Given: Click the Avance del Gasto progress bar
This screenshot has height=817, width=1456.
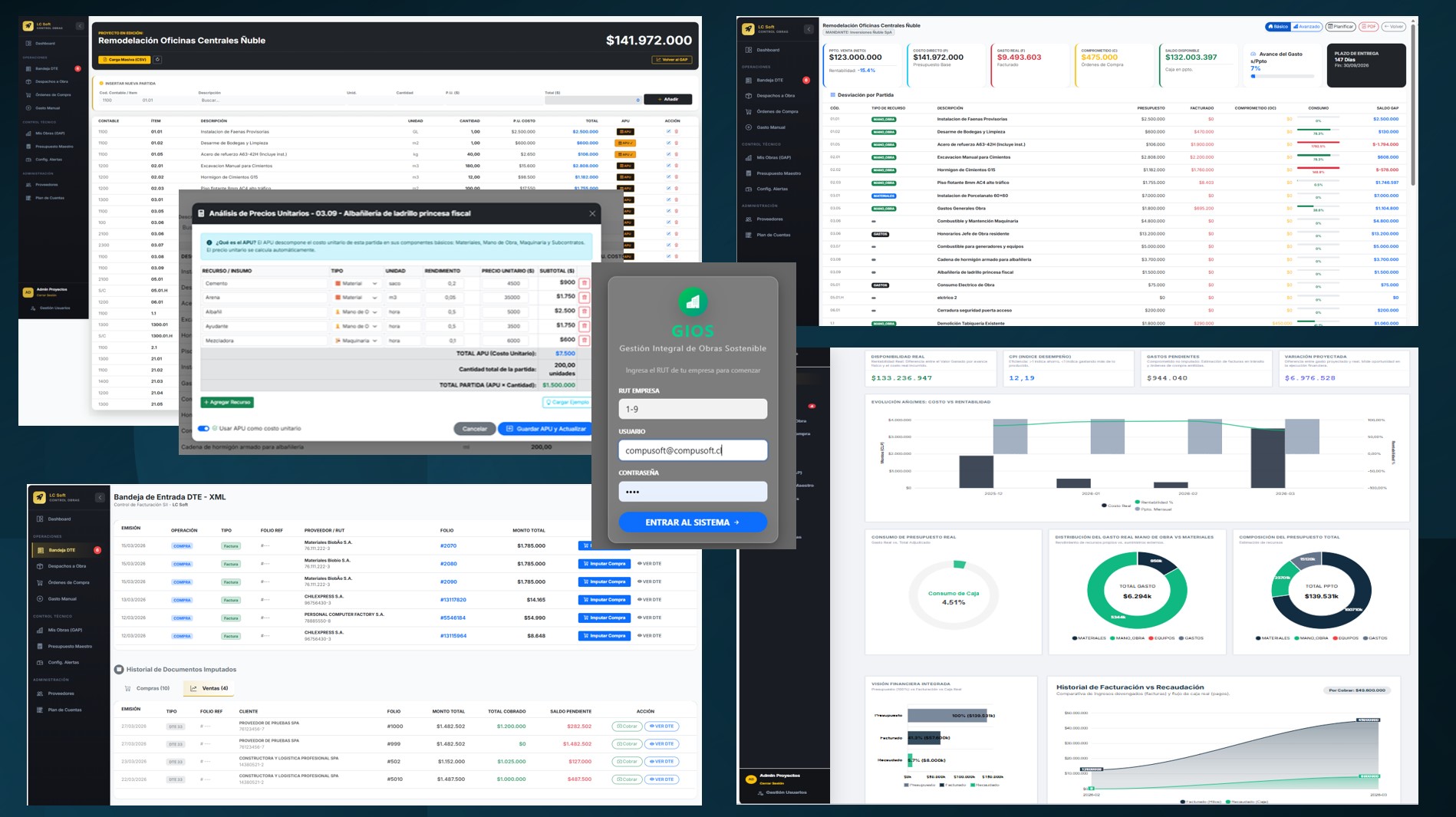Looking at the screenshot, I should coord(1282,76).
